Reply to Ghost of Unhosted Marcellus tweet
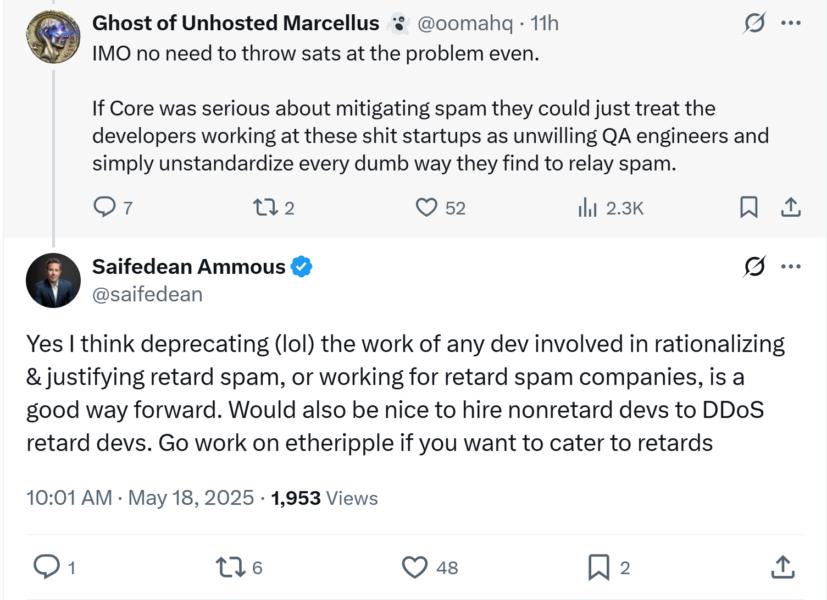The height and width of the screenshot is (600, 827). pyautogui.click(x=105, y=207)
